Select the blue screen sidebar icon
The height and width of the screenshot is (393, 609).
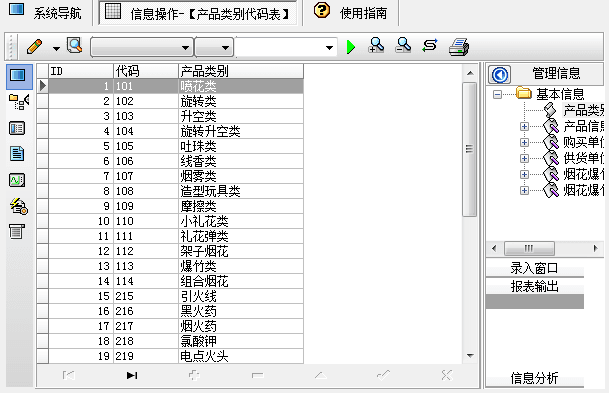click(x=18, y=75)
